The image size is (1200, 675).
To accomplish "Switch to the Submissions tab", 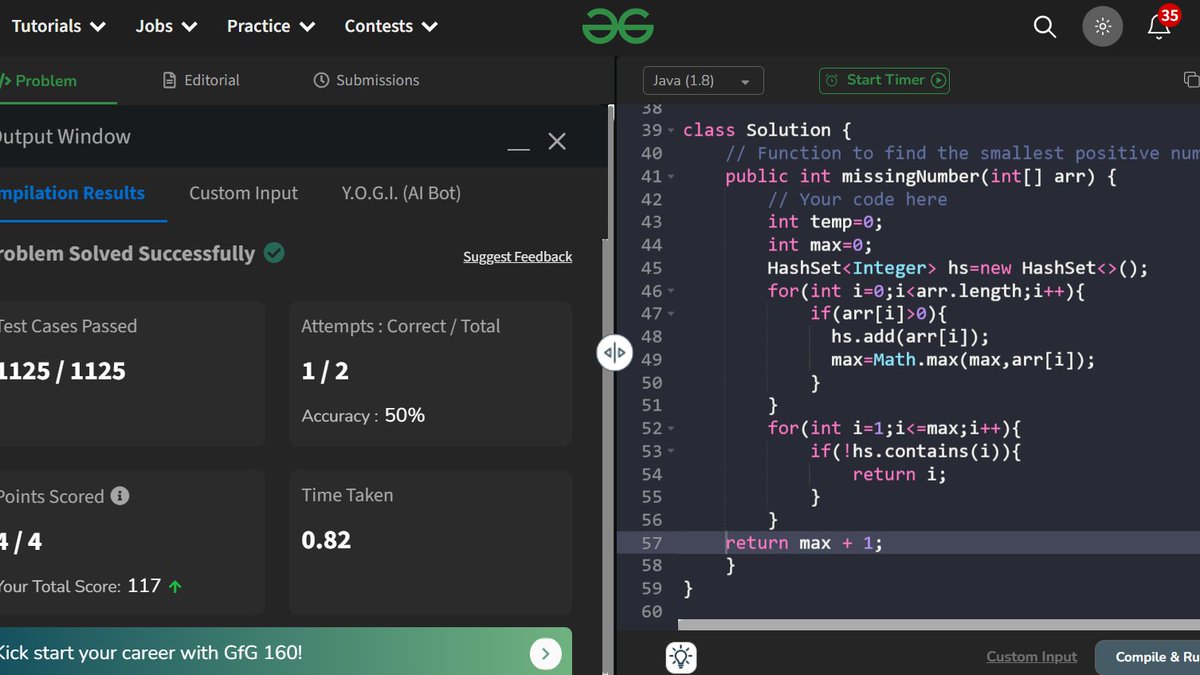I will click(x=366, y=80).
